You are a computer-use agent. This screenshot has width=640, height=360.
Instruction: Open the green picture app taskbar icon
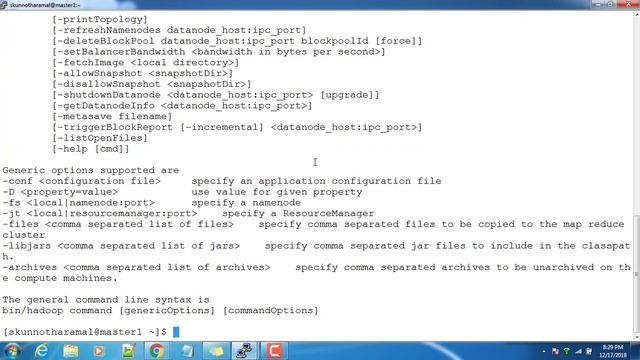point(128,351)
